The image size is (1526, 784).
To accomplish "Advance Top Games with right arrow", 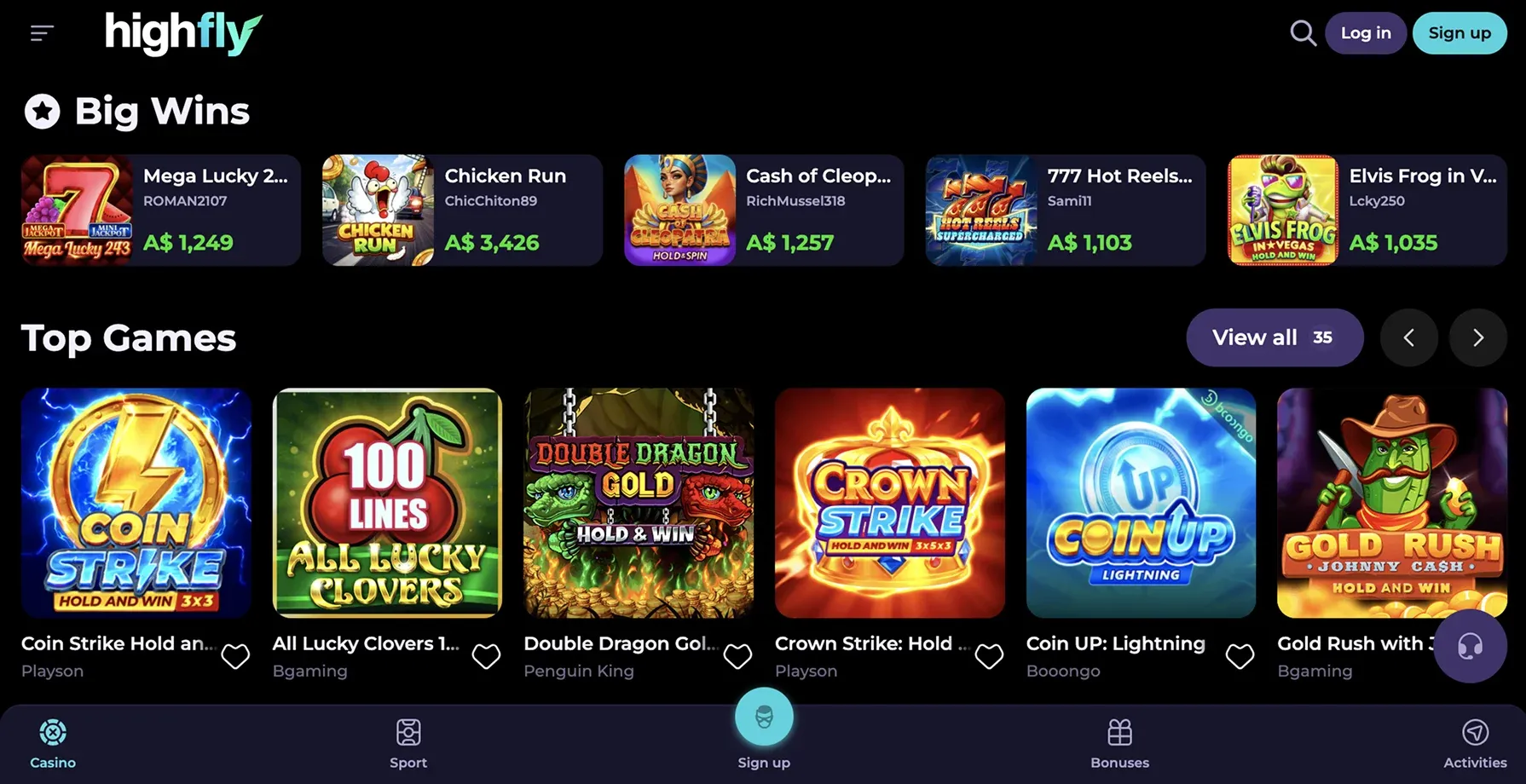I will click(1478, 337).
